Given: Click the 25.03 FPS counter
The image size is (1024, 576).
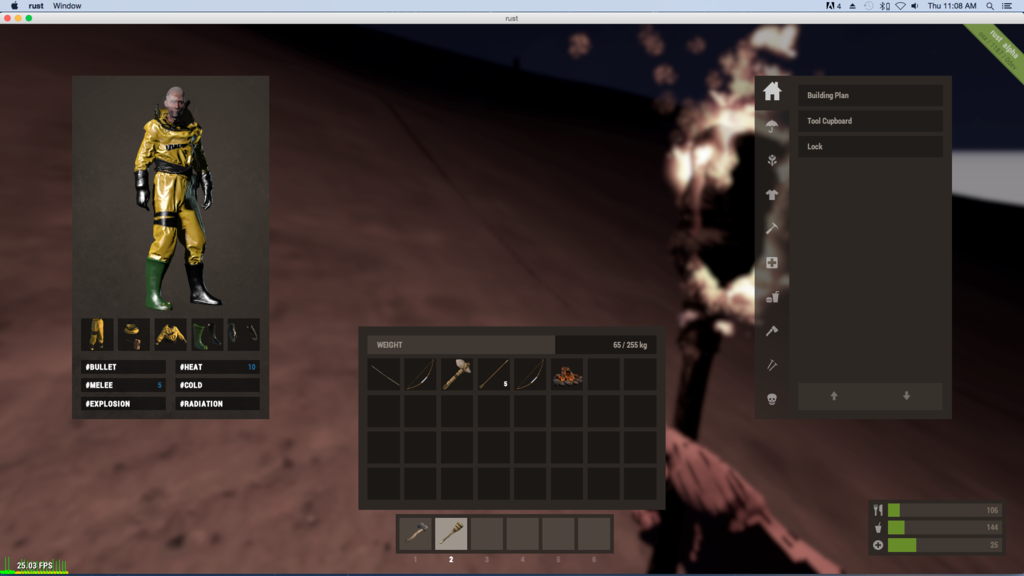Looking at the screenshot, I should [35, 566].
